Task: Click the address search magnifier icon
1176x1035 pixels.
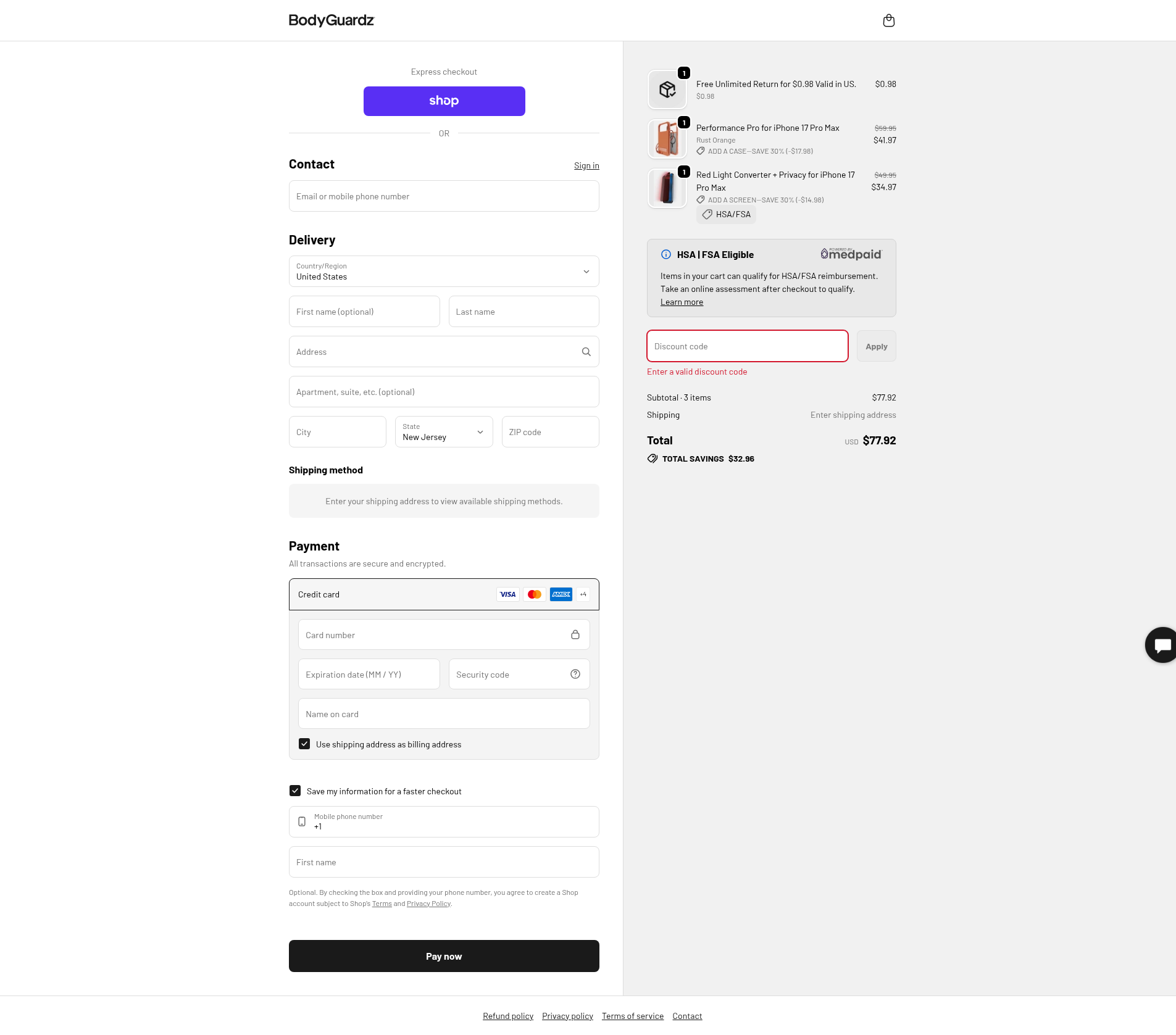Action: click(x=586, y=352)
